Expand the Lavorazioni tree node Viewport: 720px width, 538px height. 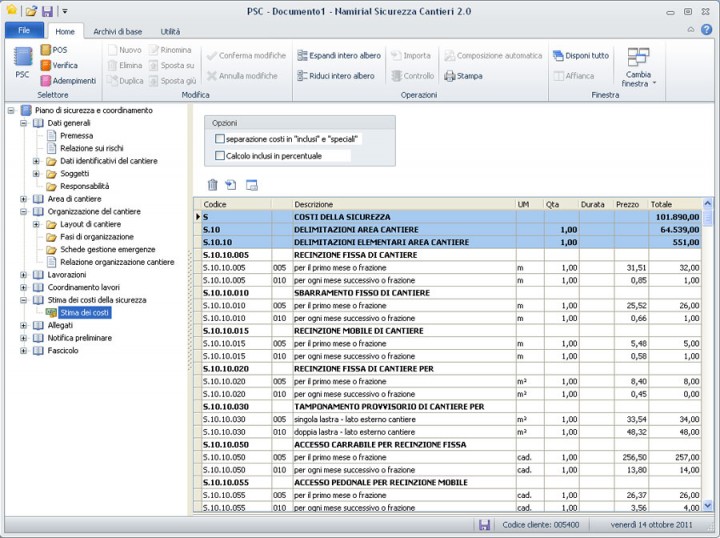[24, 274]
